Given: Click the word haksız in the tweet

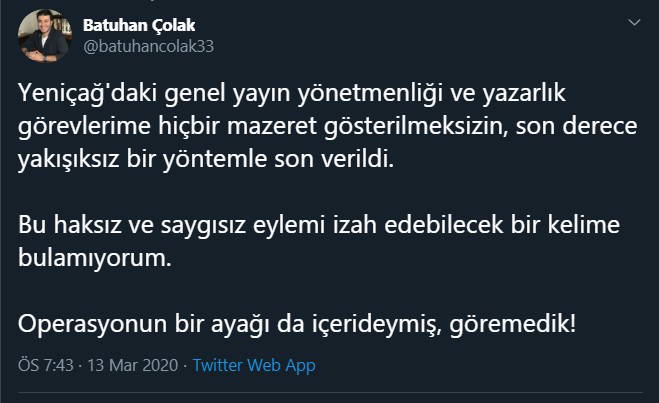Looking at the screenshot, I should coord(84,226).
